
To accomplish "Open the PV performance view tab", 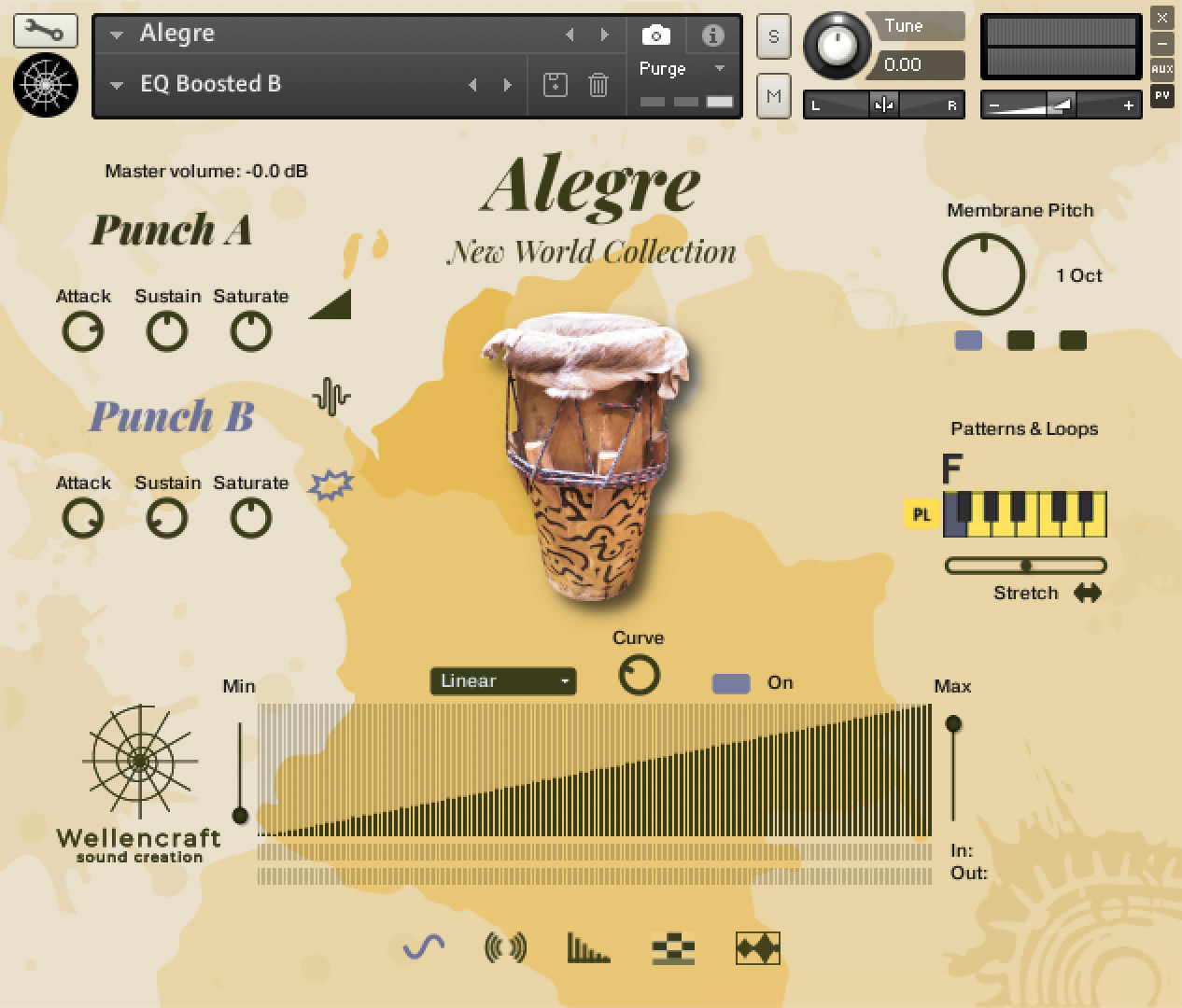I will coord(1163,95).
